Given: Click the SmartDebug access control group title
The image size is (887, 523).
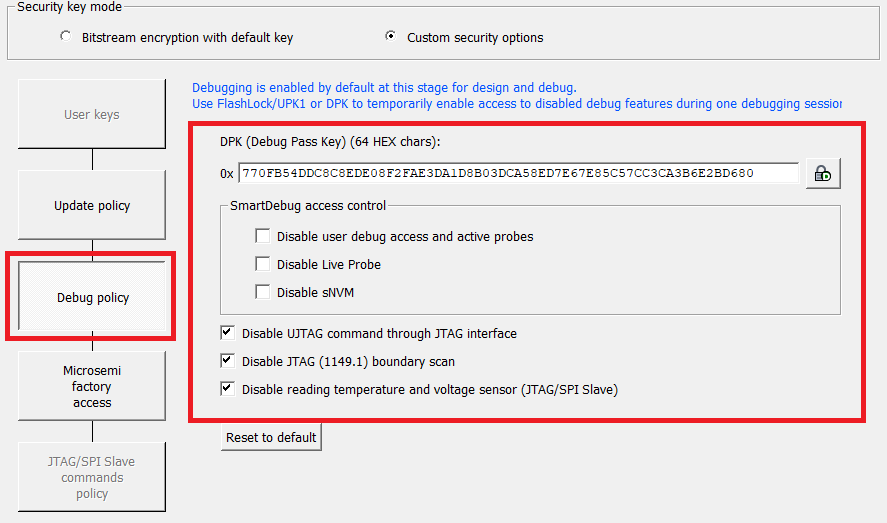Looking at the screenshot, I should click(307, 206).
